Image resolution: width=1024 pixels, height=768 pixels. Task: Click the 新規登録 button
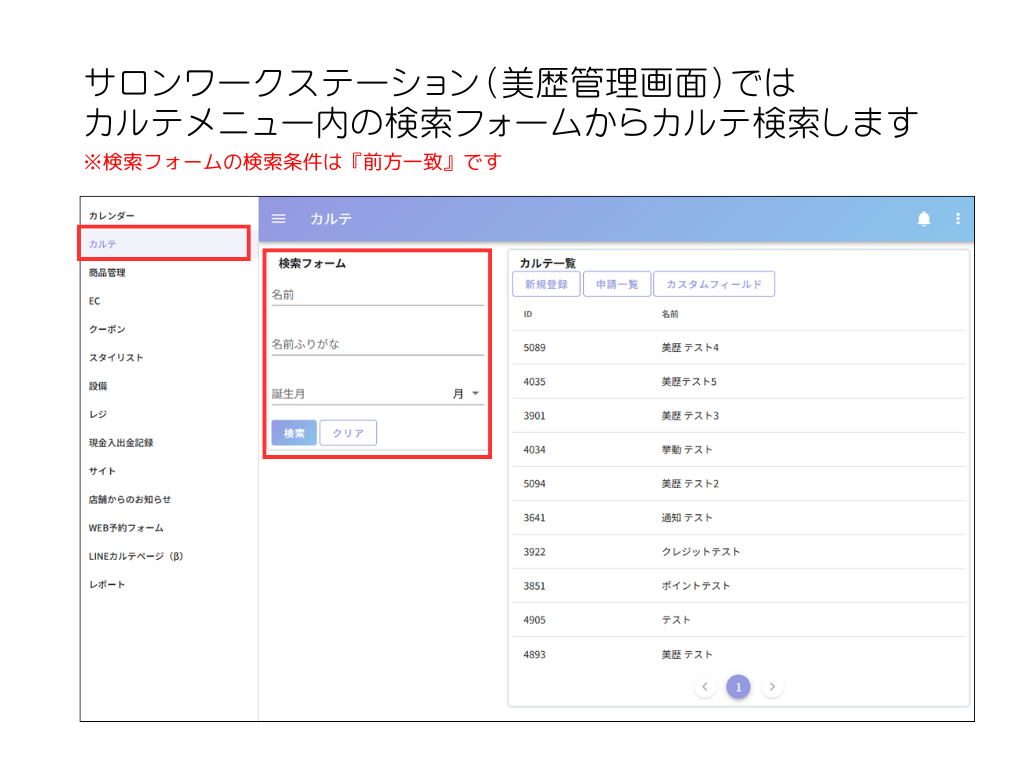pos(547,284)
